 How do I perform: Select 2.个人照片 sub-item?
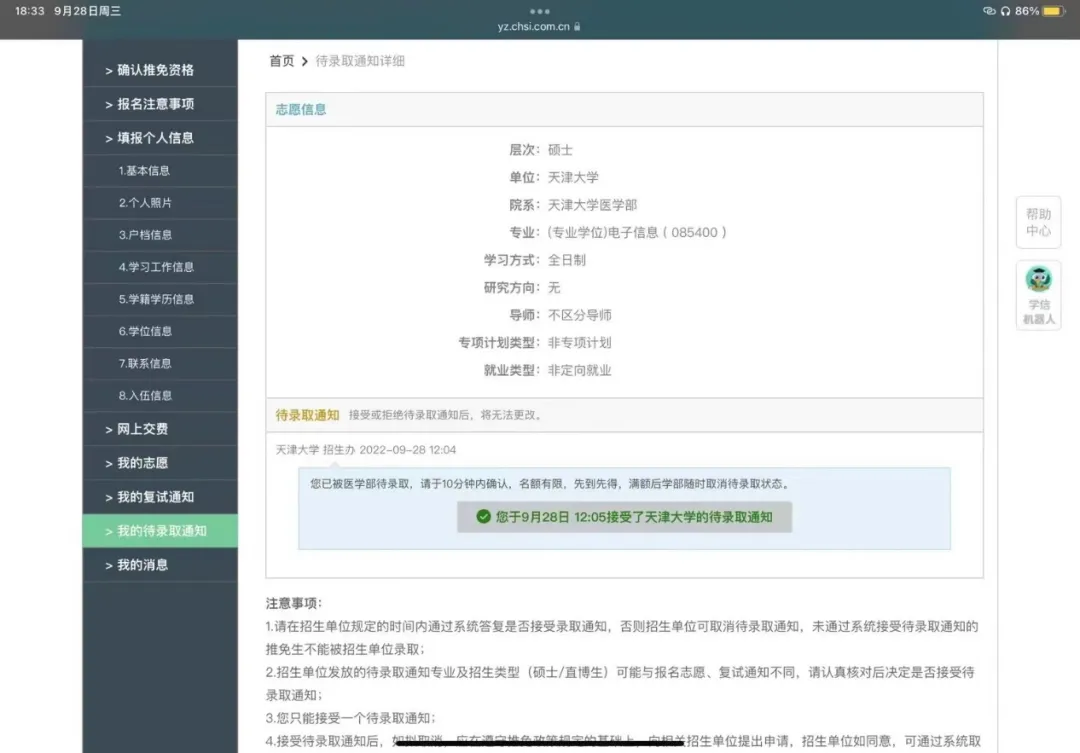pyautogui.click(x=160, y=203)
